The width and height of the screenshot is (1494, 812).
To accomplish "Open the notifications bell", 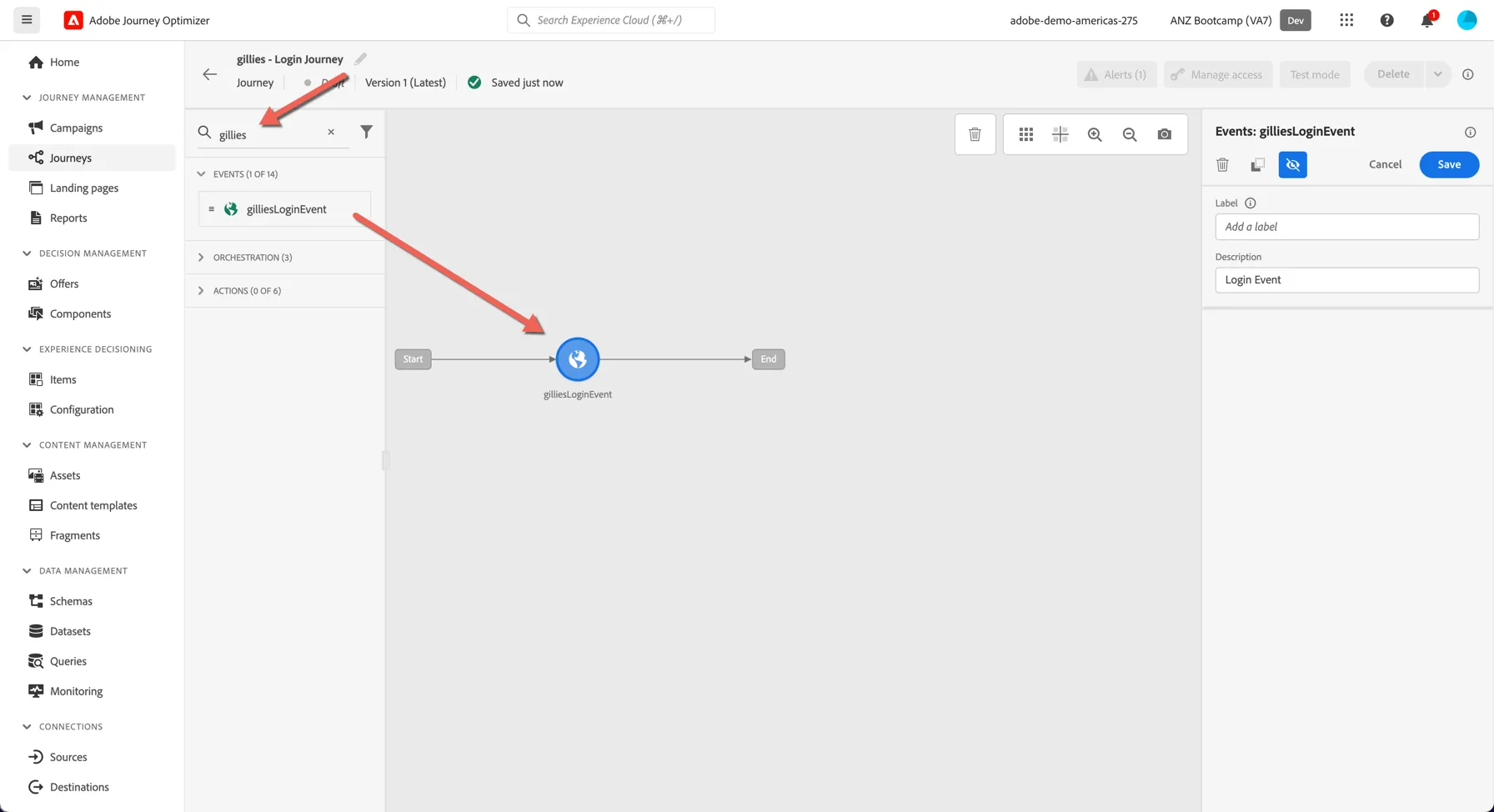I will (1427, 20).
